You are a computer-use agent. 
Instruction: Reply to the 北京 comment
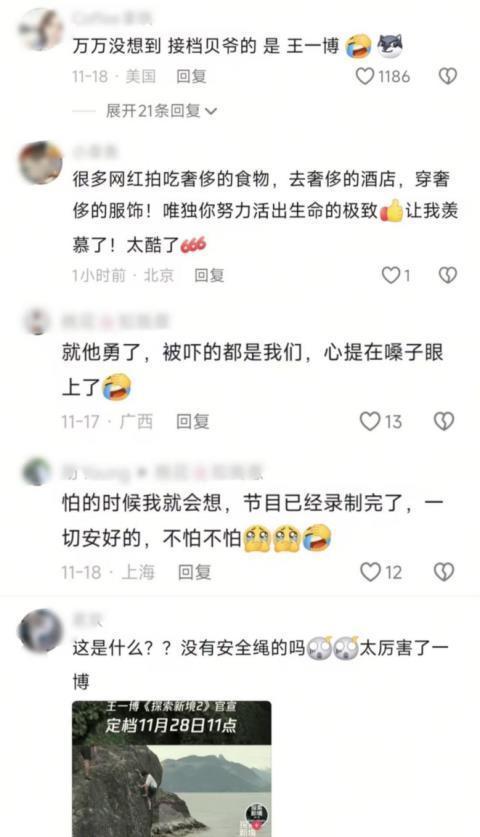click(209, 275)
